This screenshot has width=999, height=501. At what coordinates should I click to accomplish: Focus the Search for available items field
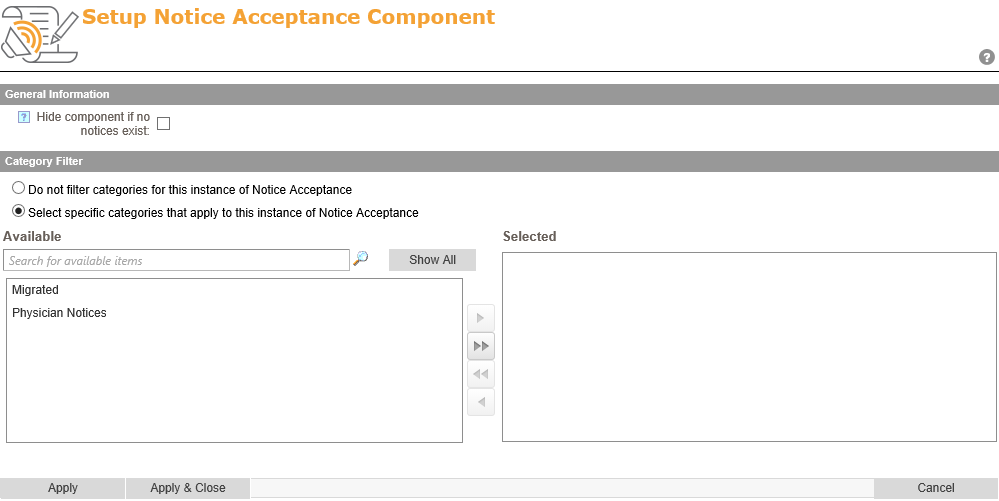pyautogui.click(x=176, y=260)
